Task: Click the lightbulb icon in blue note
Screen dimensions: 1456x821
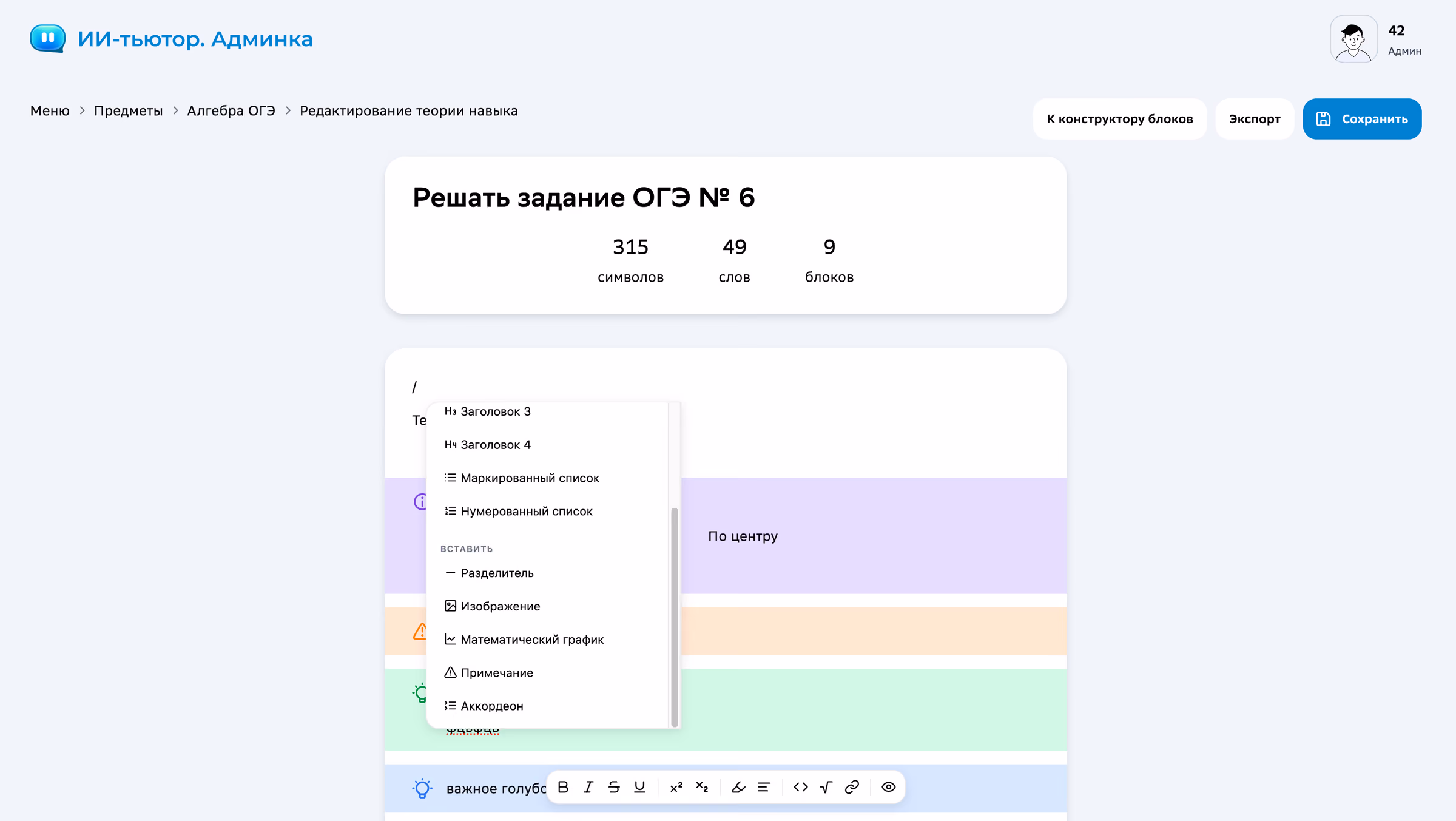Action: click(x=422, y=788)
